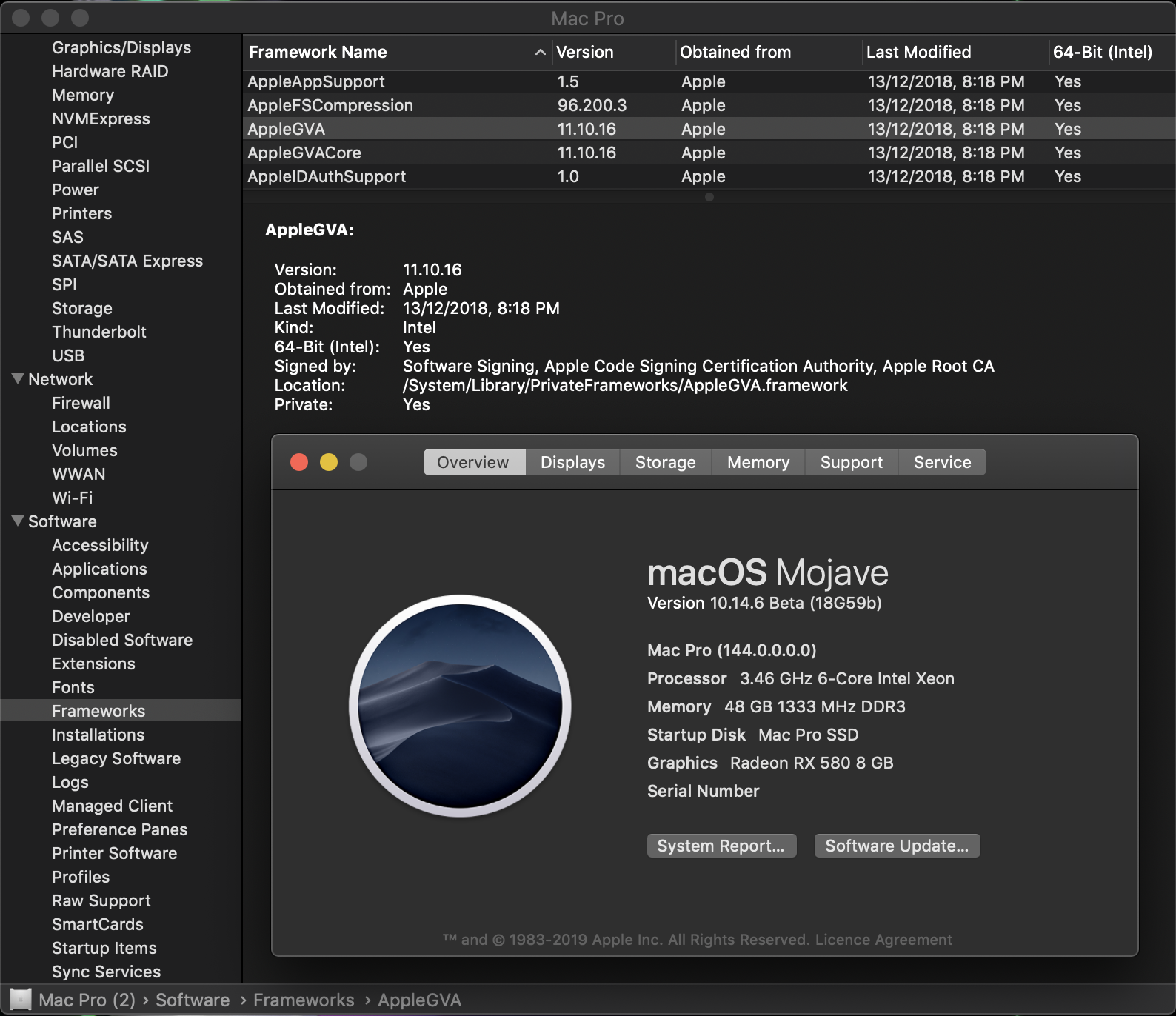Select Disabled Software in the sidebar
This screenshot has width=1176, height=1016.
point(122,640)
